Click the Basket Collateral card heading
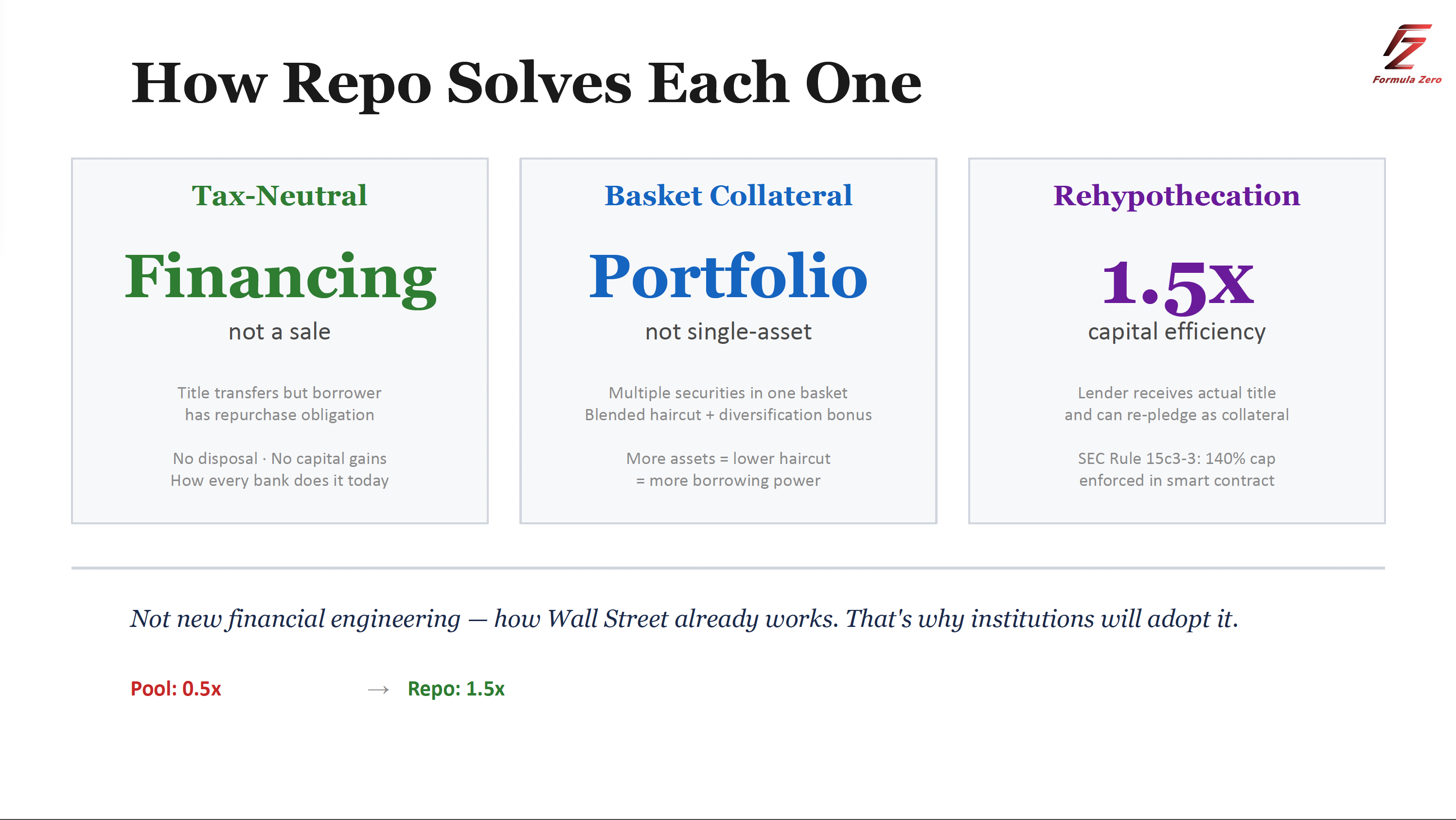The image size is (1456, 820). pyautogui.click(x=728, y=196)
